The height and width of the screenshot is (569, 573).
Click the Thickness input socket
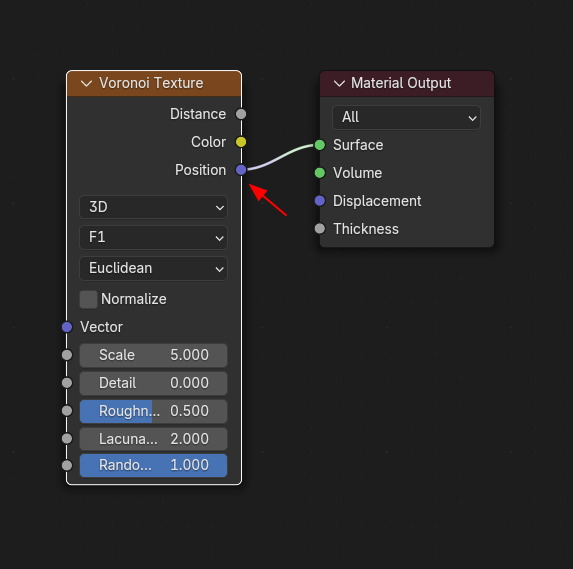[x=320, y=229]
